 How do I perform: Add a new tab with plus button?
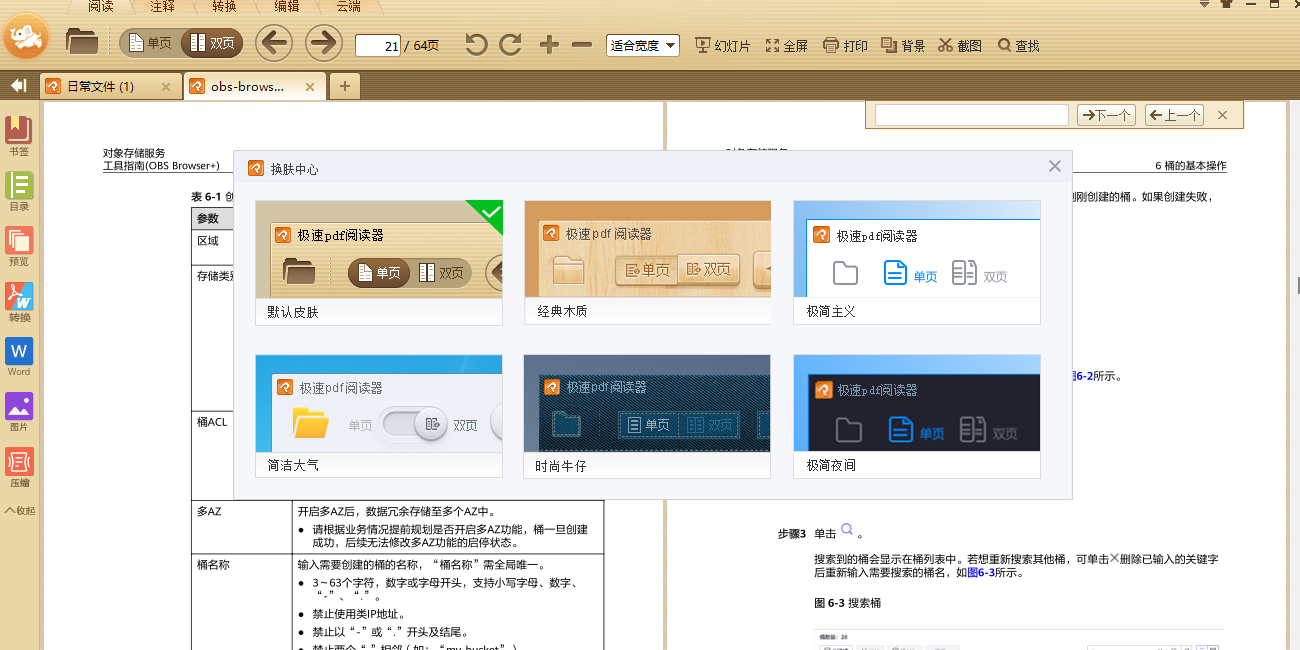(344, 87)
